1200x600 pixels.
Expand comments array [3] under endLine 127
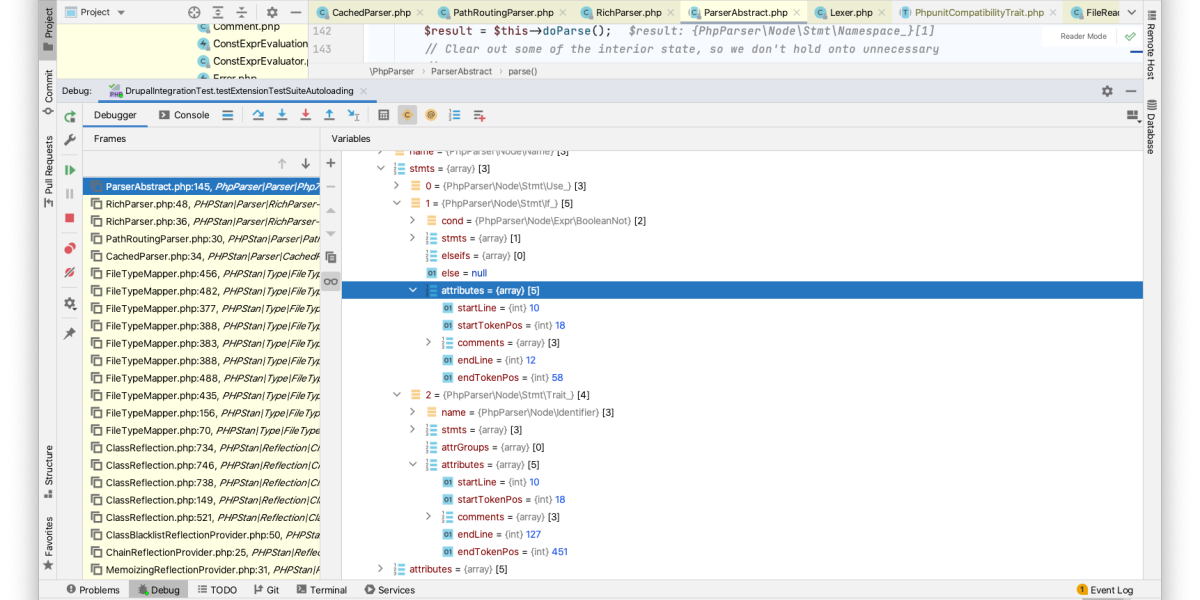tap(428, 517)
